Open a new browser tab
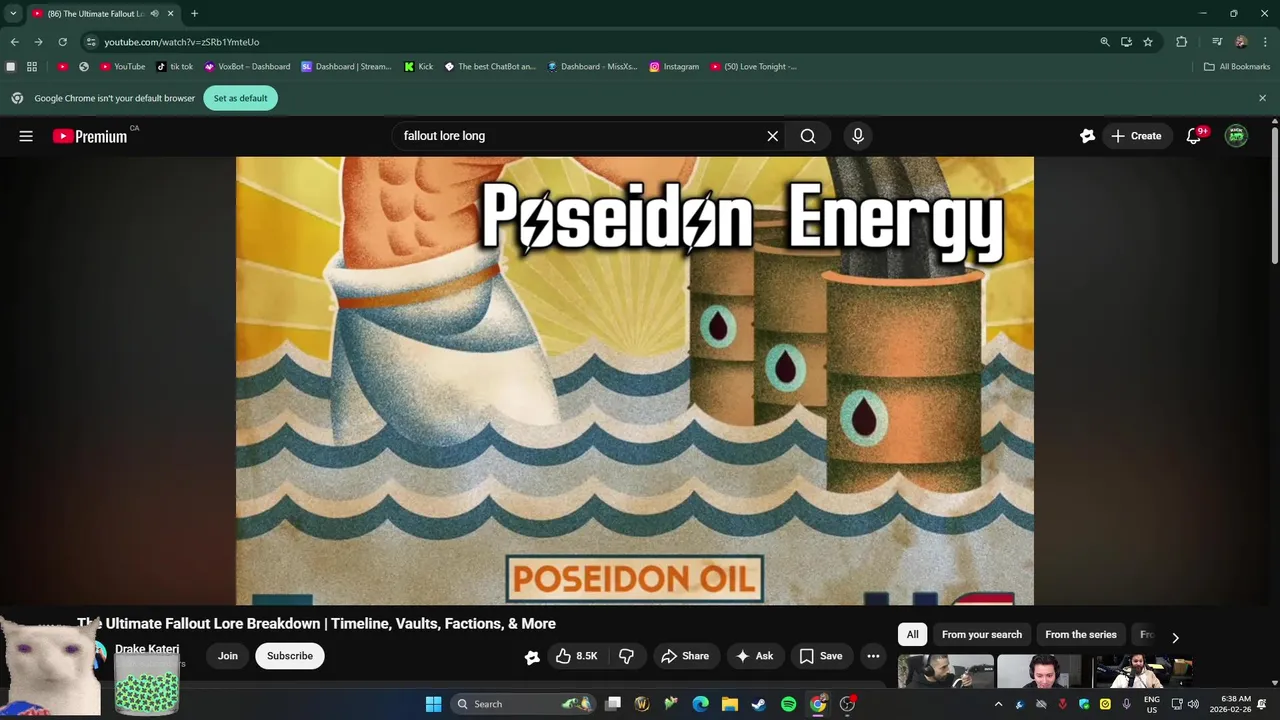This screenshot has height=720, width=1280. point(194,14)
